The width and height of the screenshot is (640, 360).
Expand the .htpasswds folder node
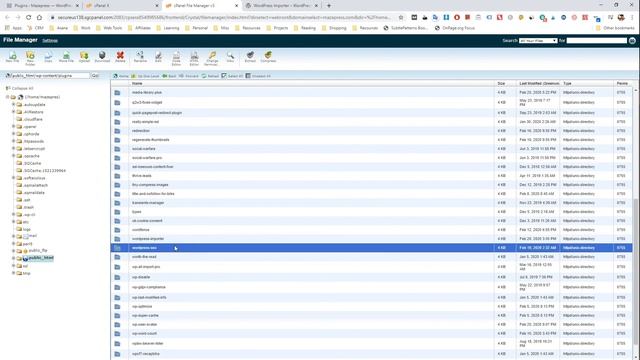click(x=13, y=141)
